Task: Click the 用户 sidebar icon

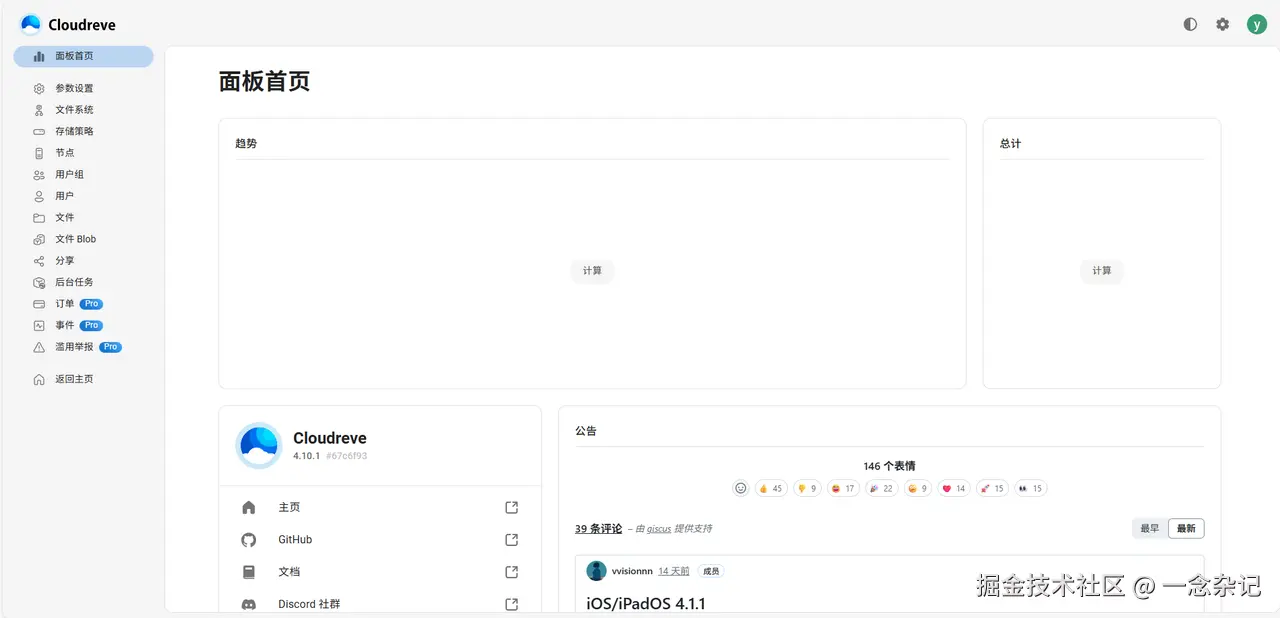Action: click(39, 196)
